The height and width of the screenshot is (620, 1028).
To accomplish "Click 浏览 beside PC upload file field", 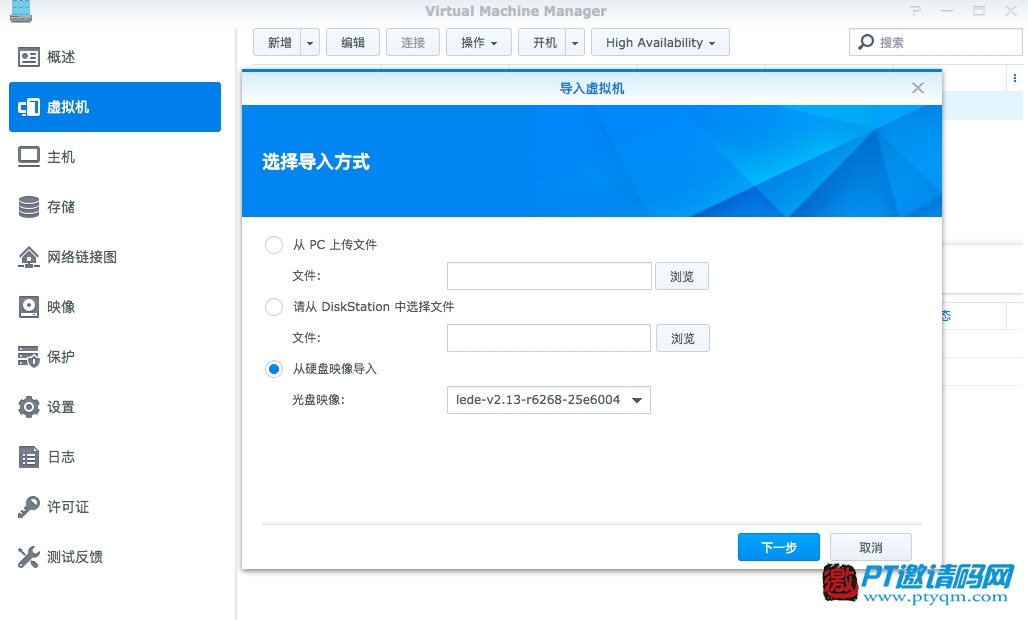I will click(x=682, y=277).
